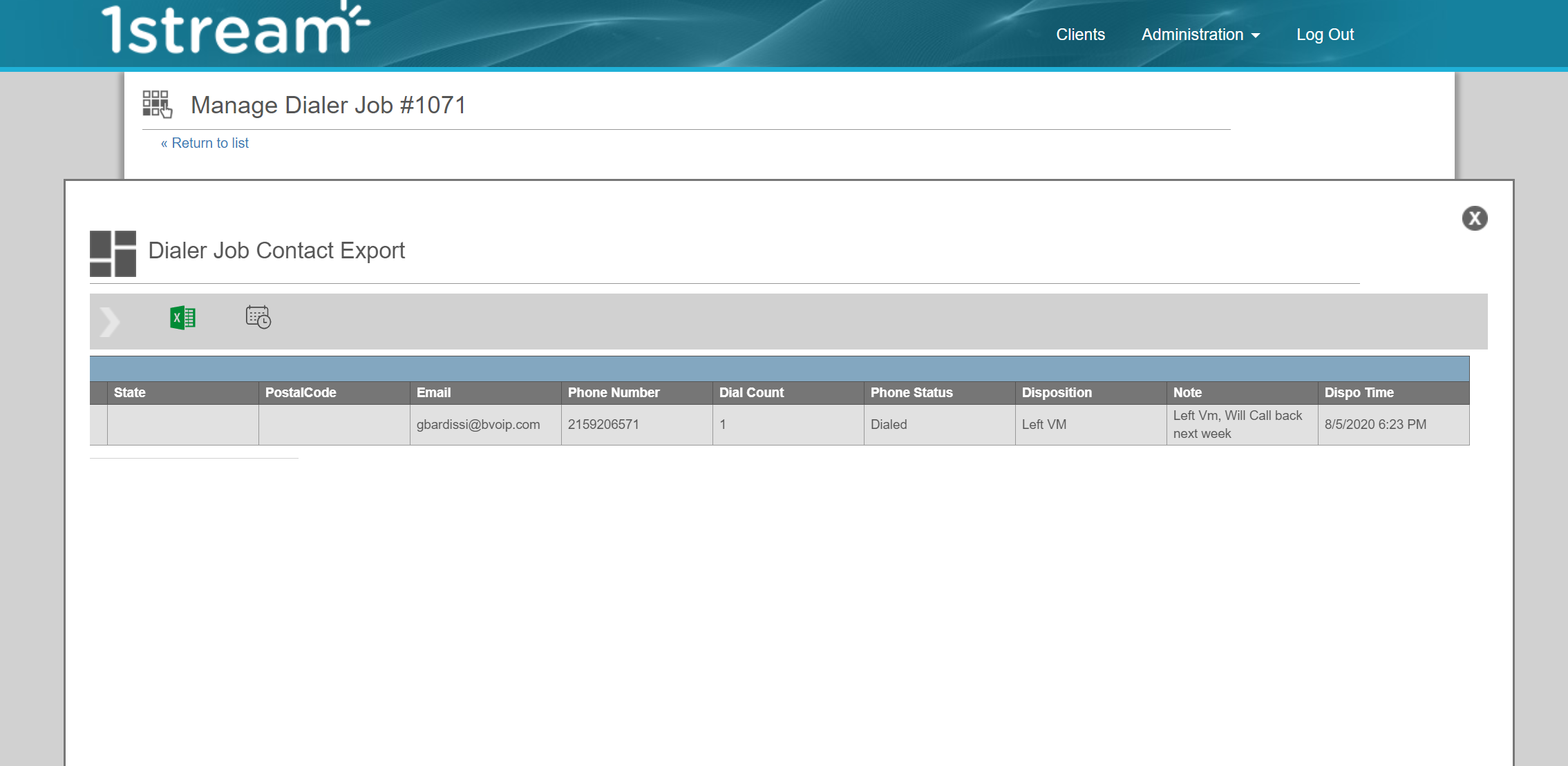Sort by the Dial Count column header

coord(788,392)
